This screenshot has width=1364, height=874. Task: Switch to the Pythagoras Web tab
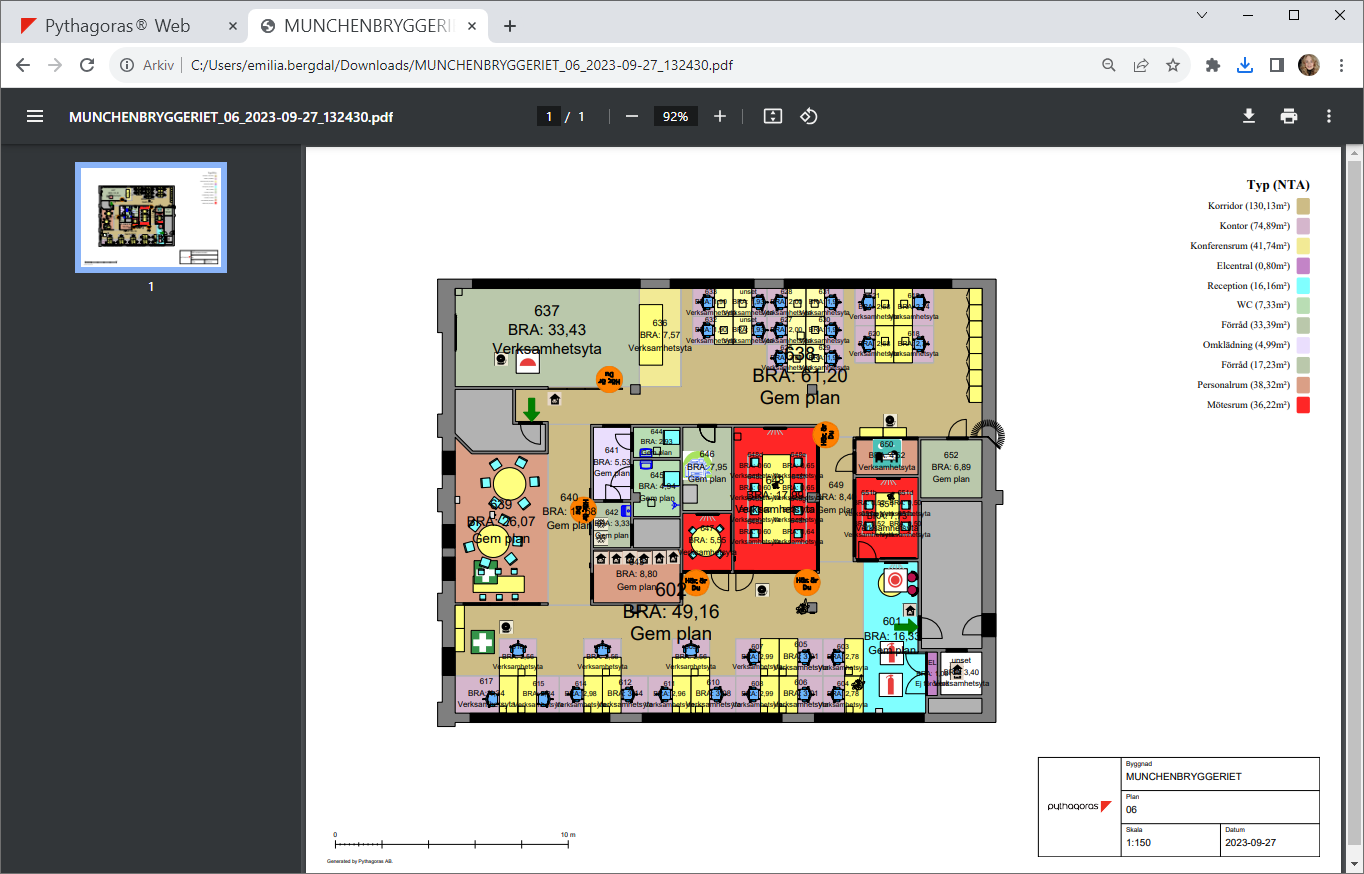tap(118, 26)
